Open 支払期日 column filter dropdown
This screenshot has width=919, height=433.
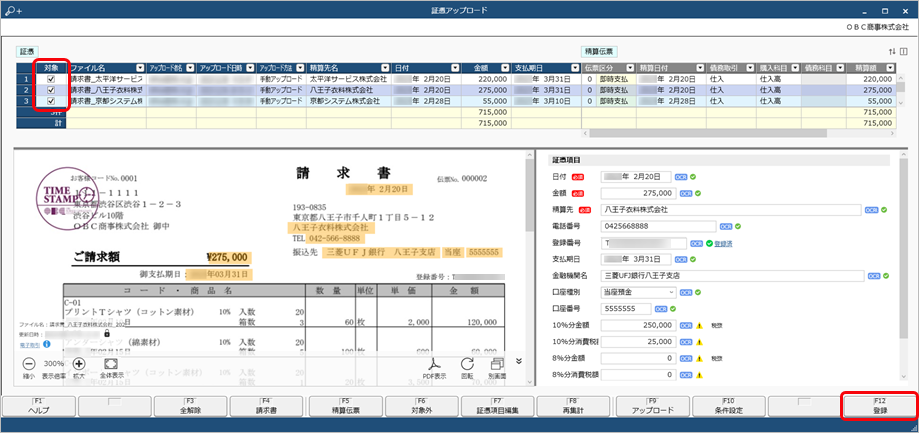point(576,68)
